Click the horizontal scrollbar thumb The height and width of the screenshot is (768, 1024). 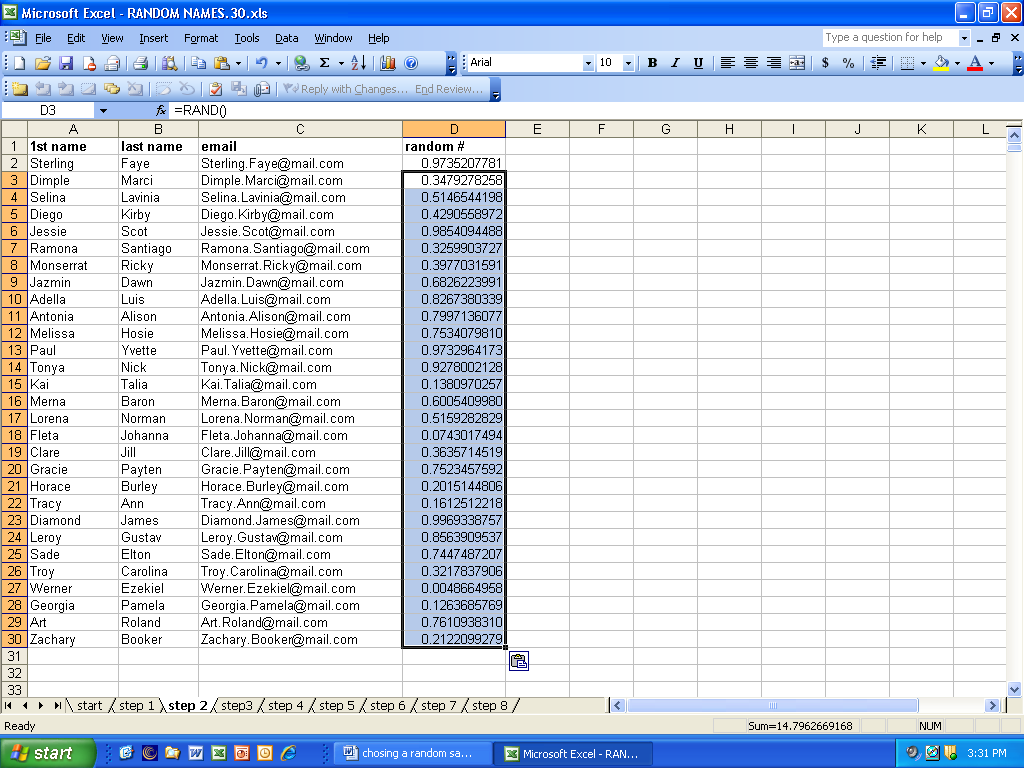[773, 705]
